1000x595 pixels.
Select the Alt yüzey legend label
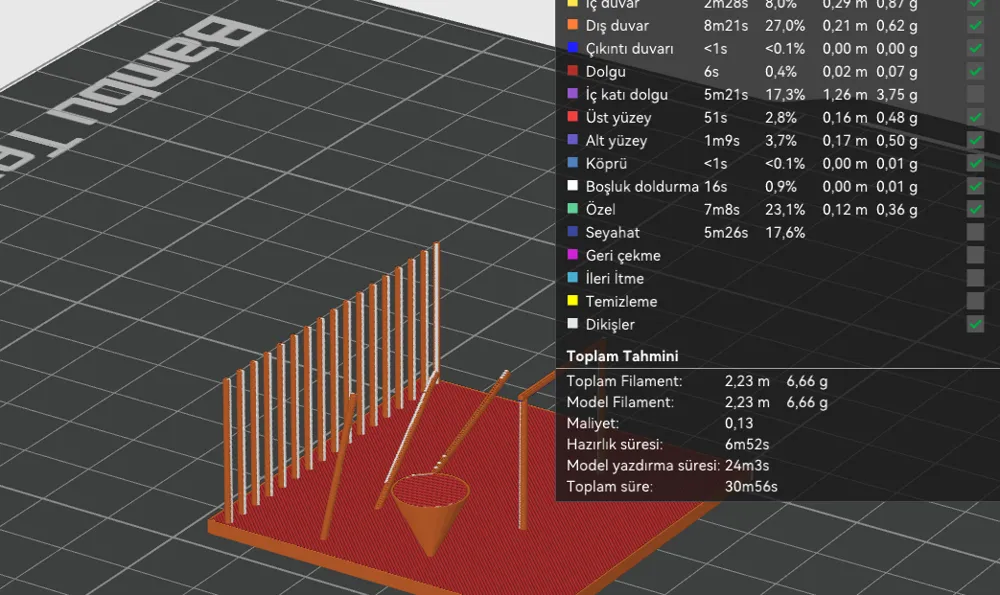(616, 140)
